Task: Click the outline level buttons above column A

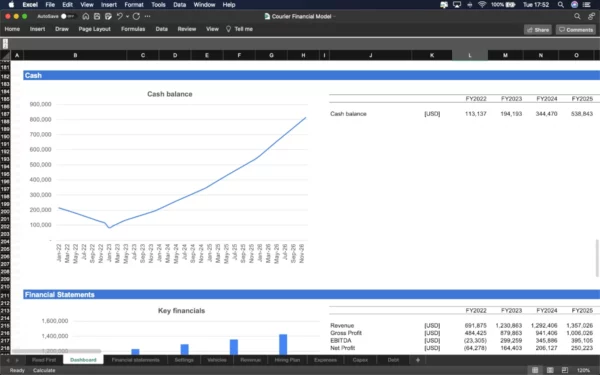Action: 5,44
